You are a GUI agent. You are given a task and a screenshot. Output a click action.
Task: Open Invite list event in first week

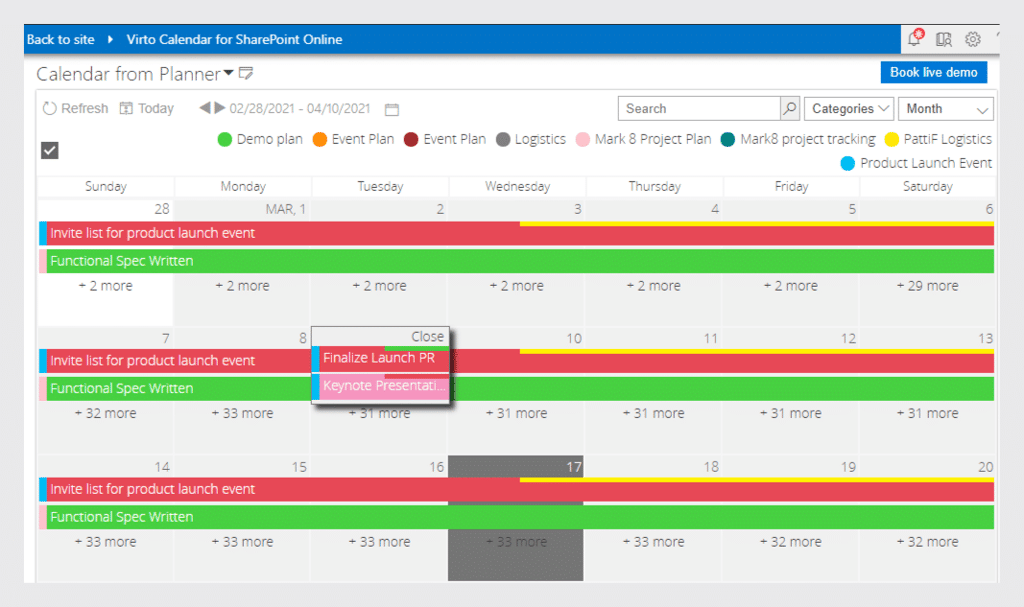(517, 233)
